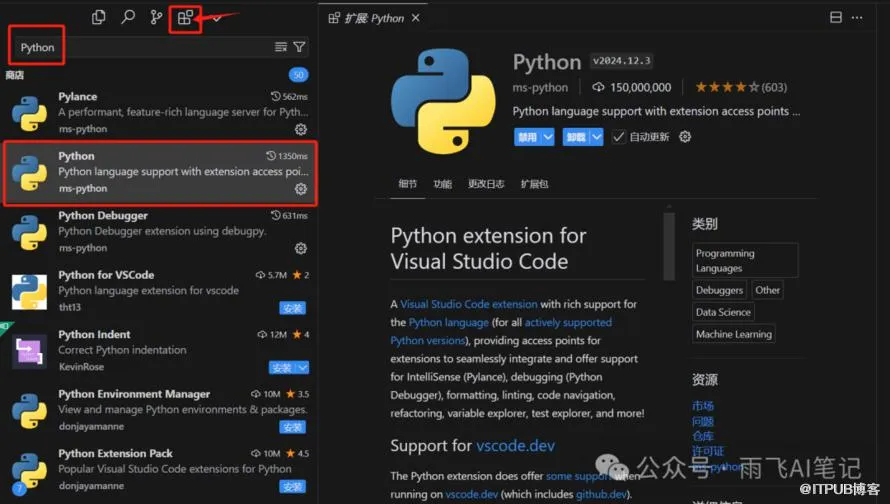Image resolution: width=890 pixels, height=504 pixels.
Task: Open the Source Control branch icon
Action: point(156,17)
